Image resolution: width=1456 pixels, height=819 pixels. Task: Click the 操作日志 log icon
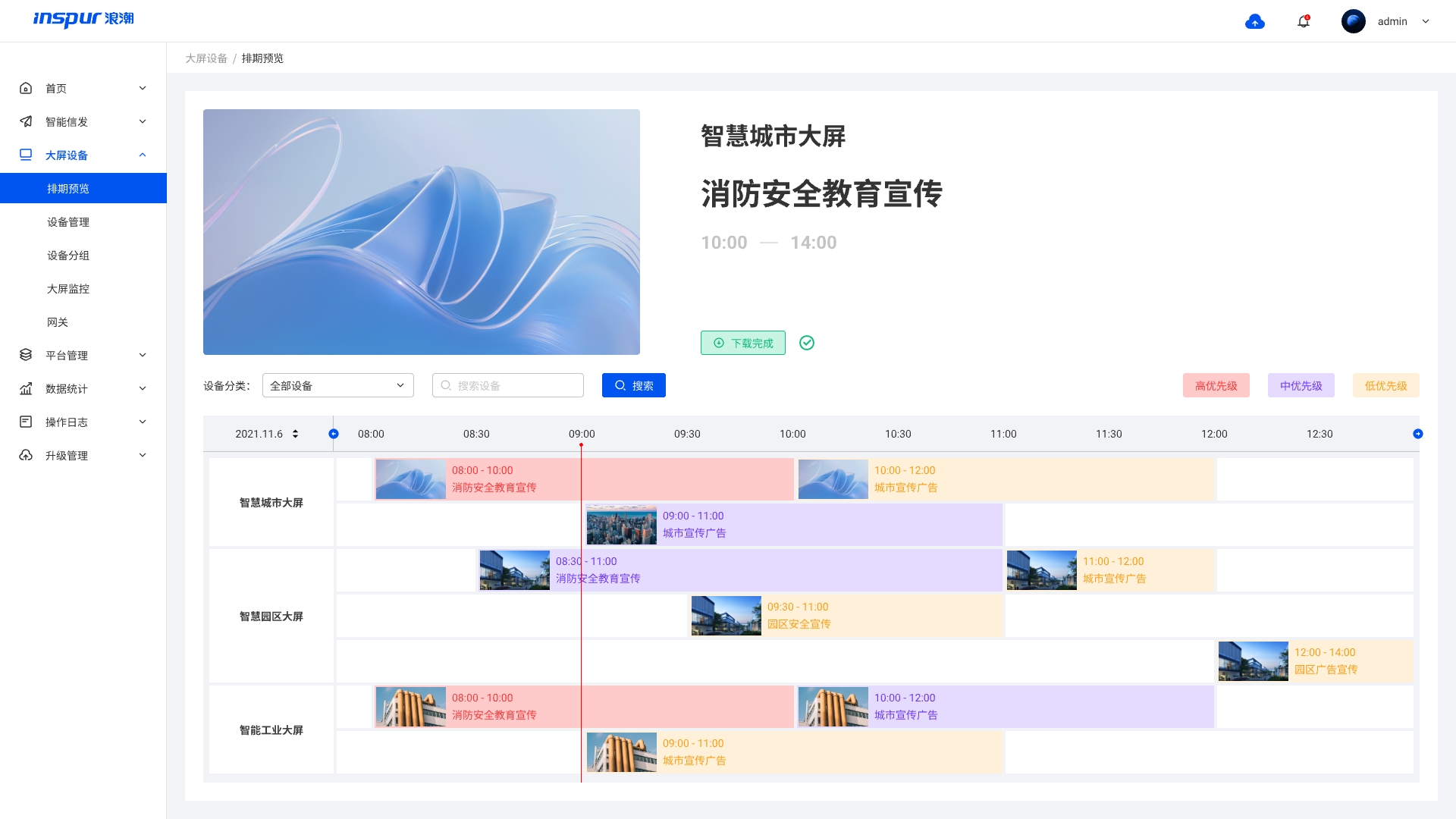[26, 422]
